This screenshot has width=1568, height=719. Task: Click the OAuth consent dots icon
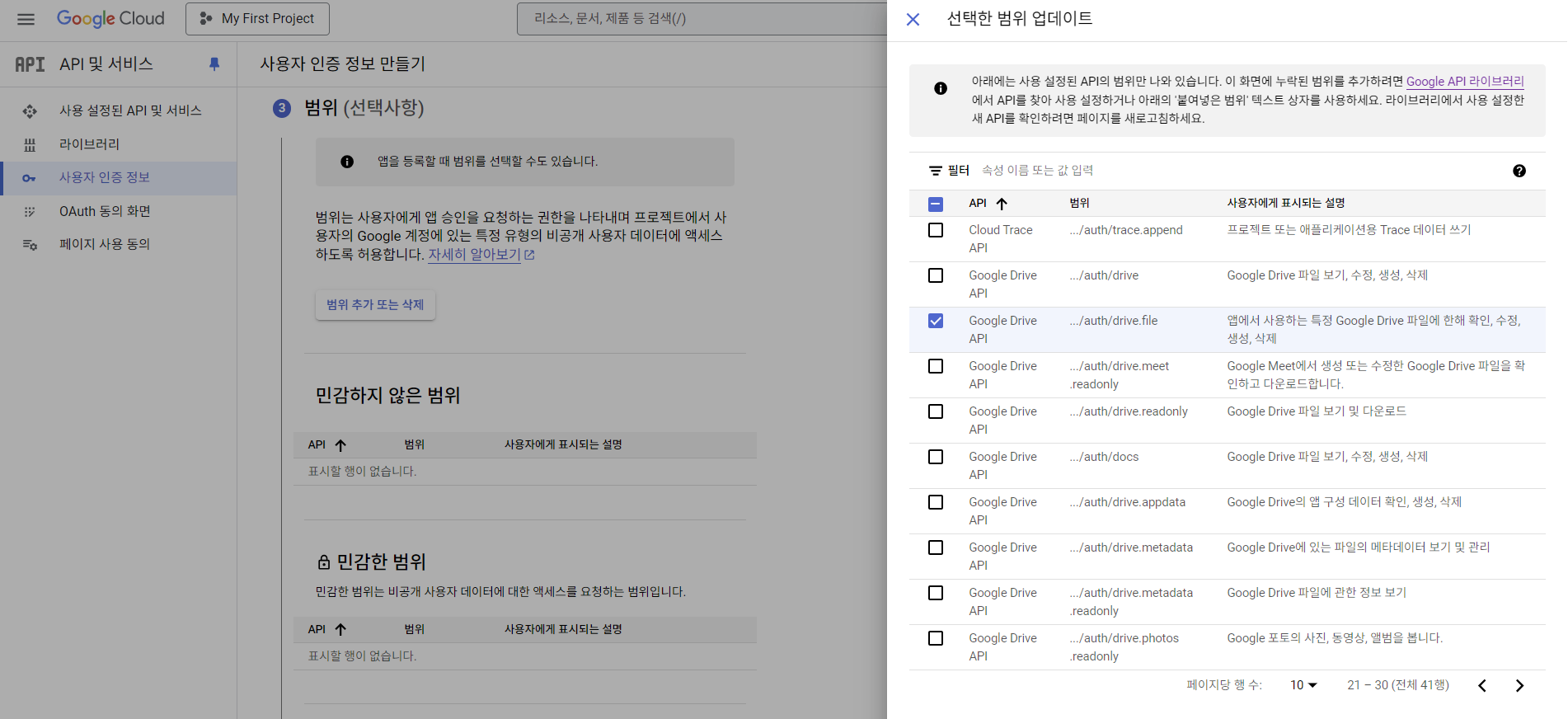pos(30,212)
